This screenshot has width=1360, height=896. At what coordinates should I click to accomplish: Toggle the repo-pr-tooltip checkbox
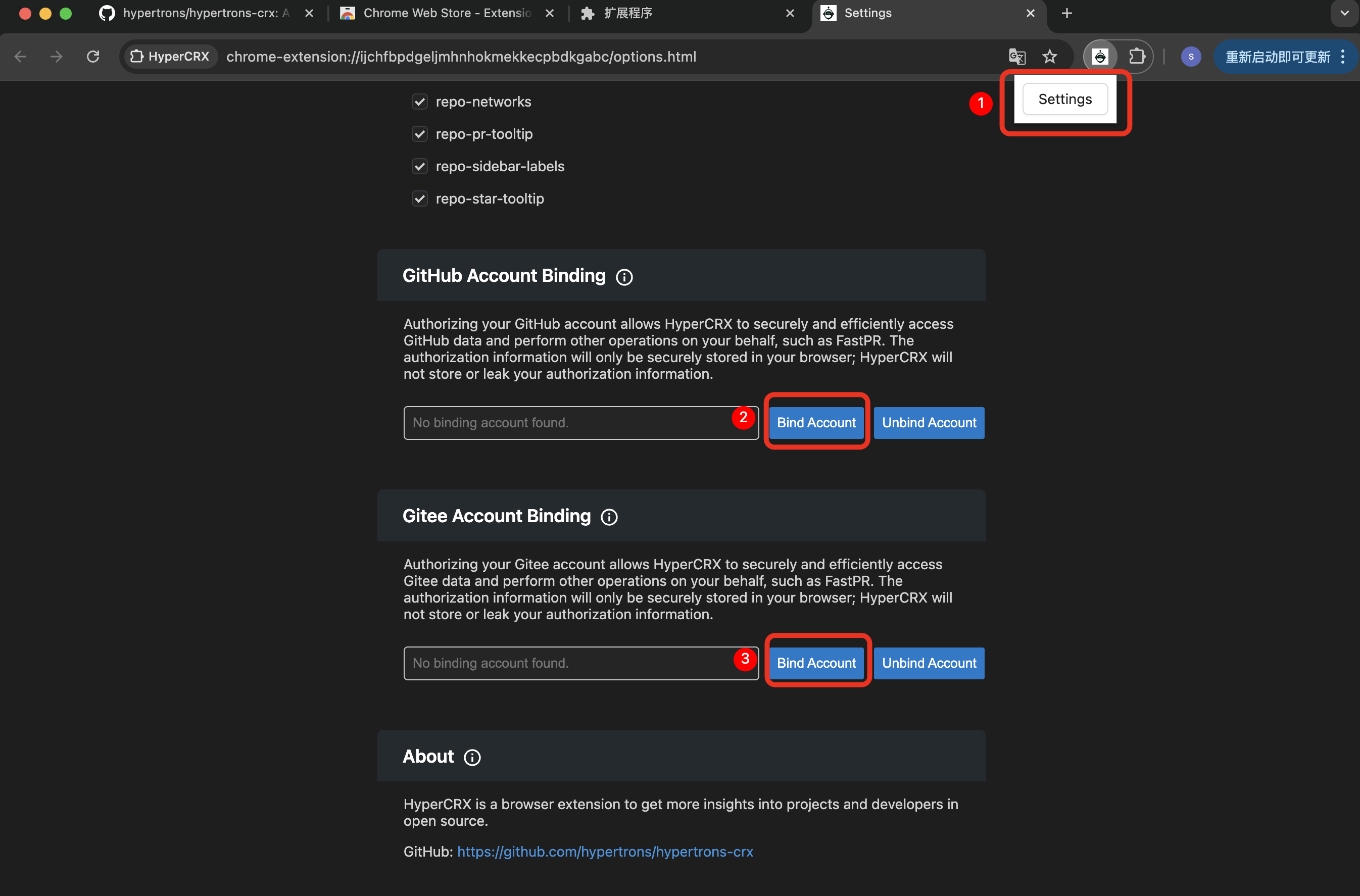[x=420, y=134]
